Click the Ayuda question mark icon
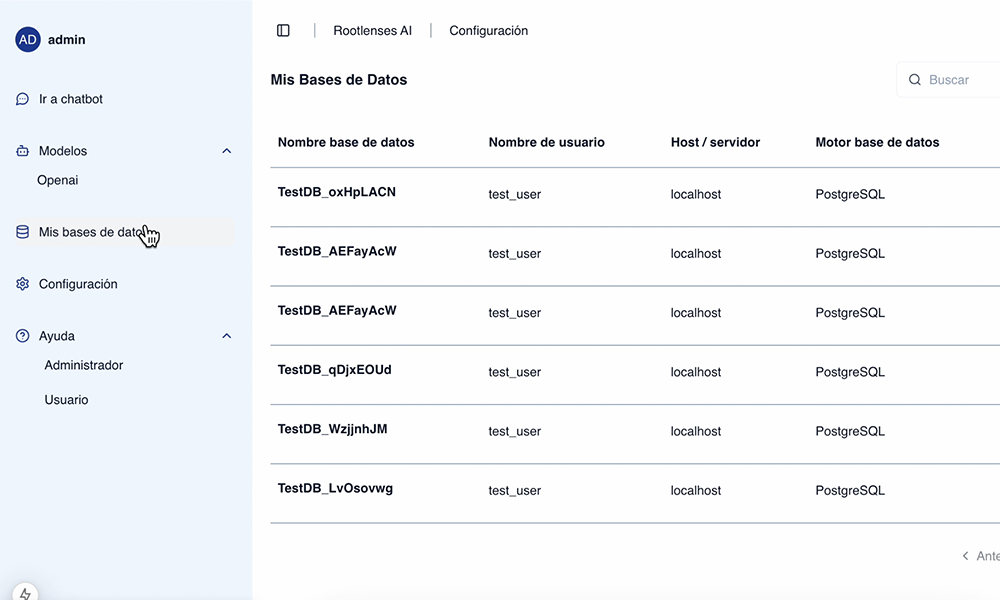The image size is (1000, 600). (23, 336)
